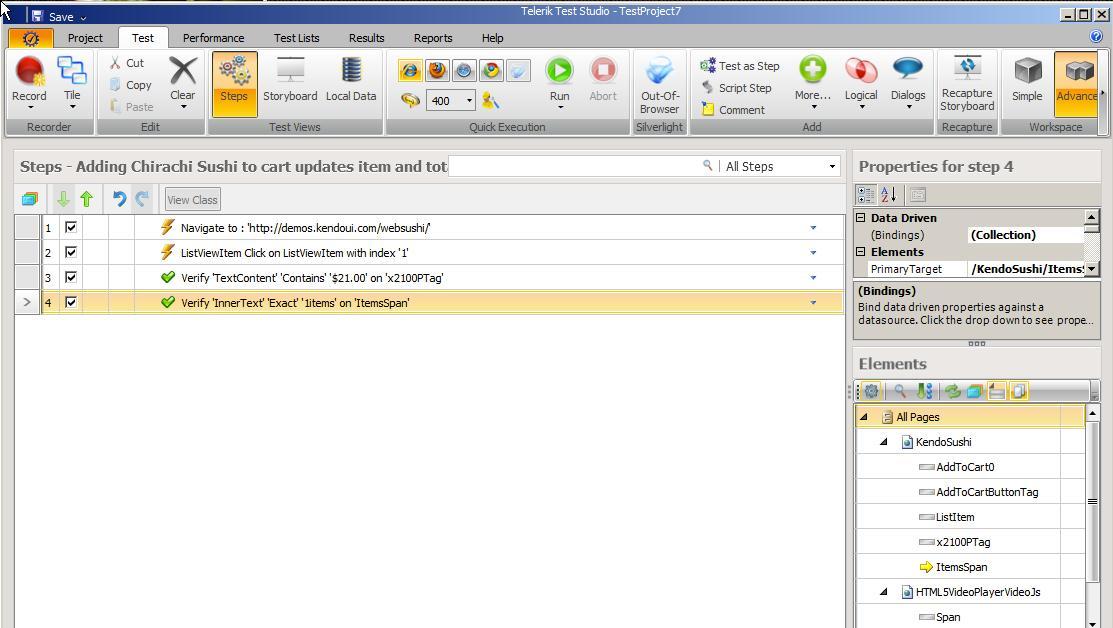Add a Test as Step
The height and width of the screenshot is (628, 1113).
tap(740, 66)
